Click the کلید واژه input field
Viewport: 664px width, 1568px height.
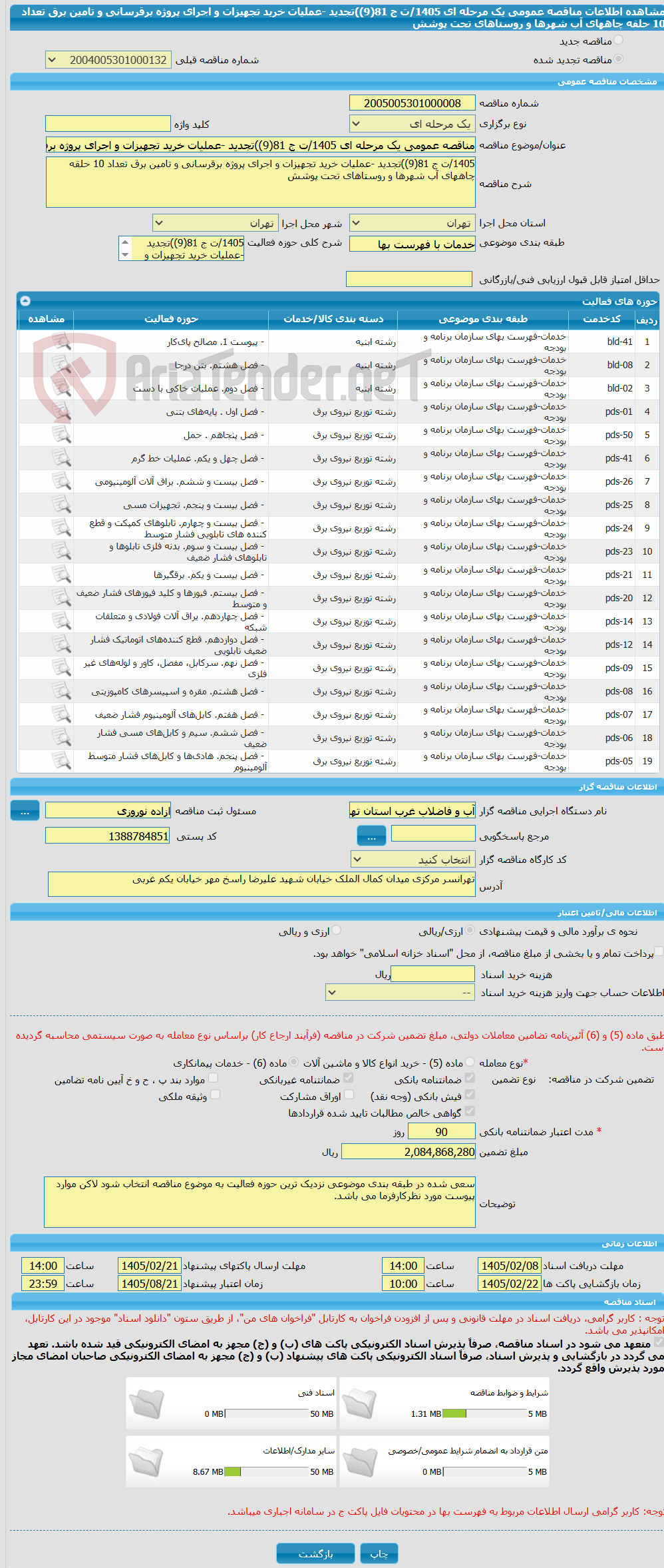tap(108, 124)
